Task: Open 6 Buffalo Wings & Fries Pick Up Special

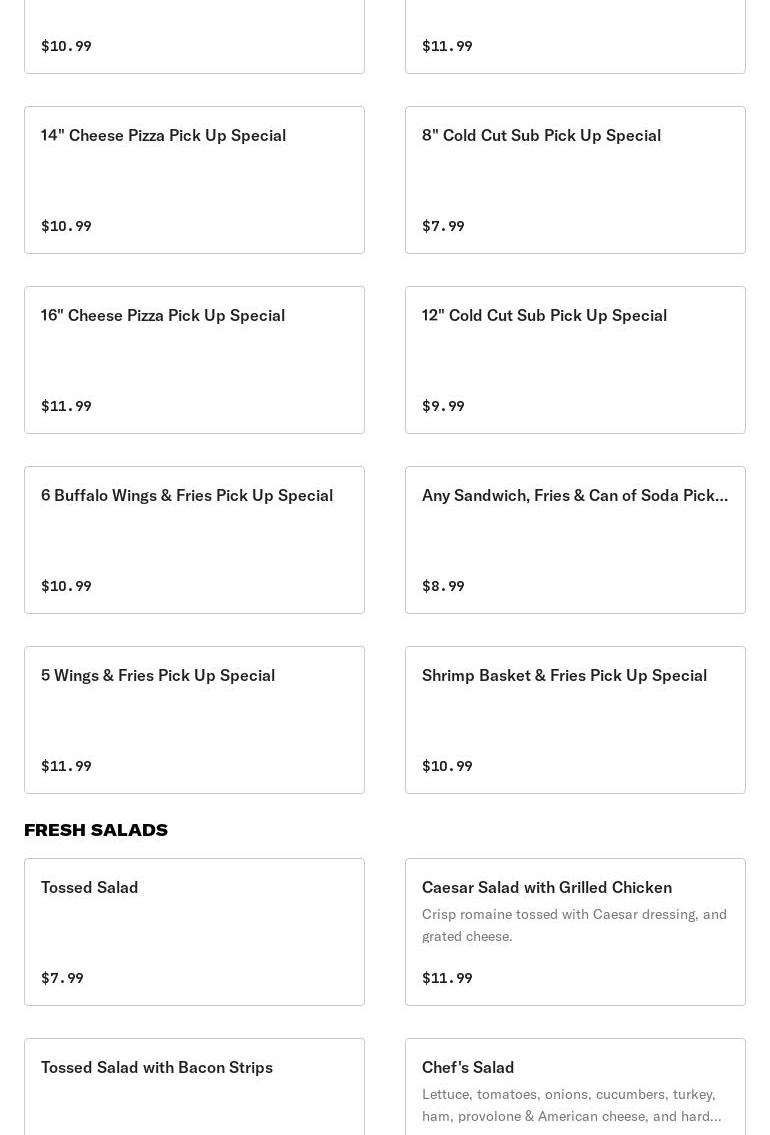Action: click(194, 540)
